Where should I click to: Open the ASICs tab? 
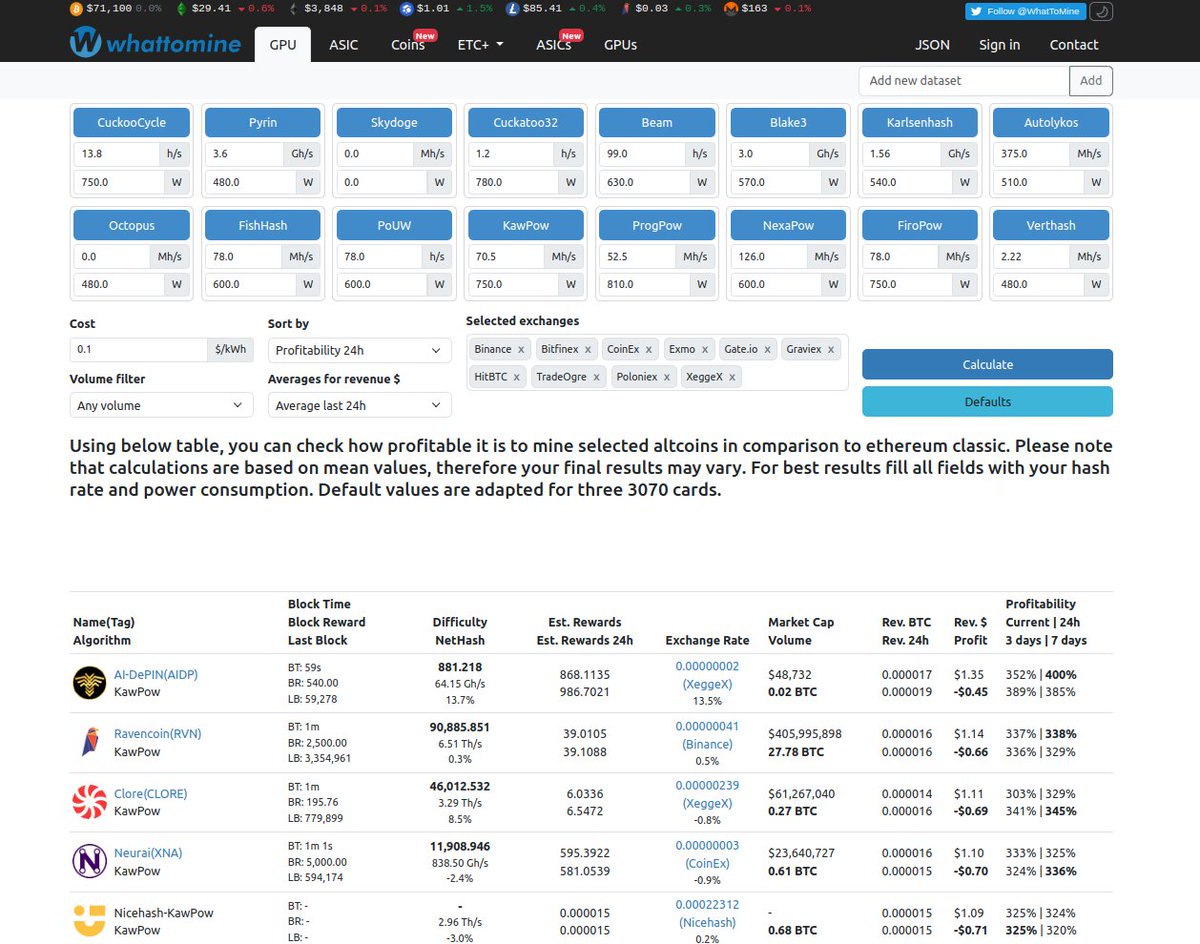[x=553, y=45]
